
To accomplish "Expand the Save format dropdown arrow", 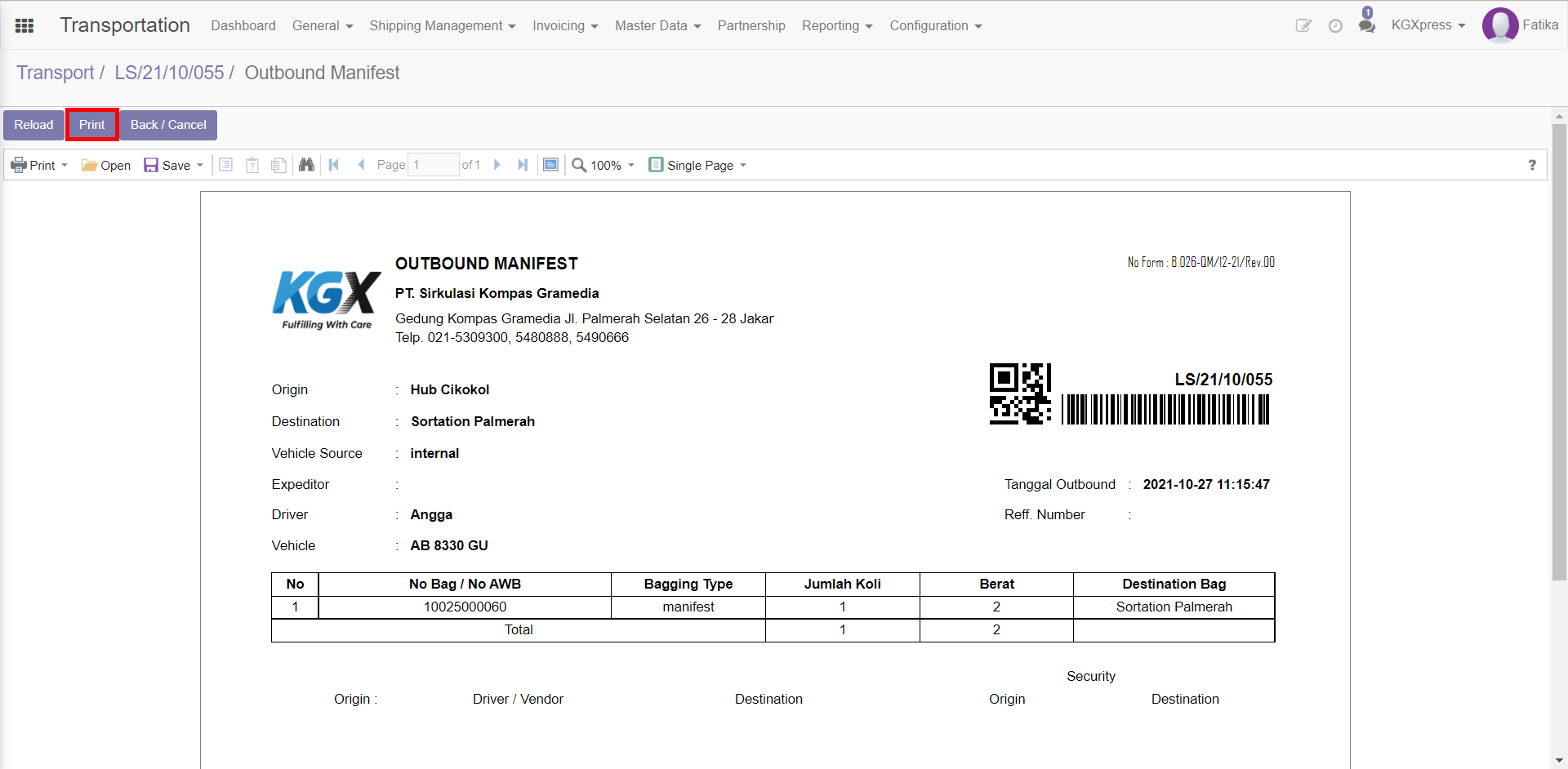I will (x=200, y=165).
